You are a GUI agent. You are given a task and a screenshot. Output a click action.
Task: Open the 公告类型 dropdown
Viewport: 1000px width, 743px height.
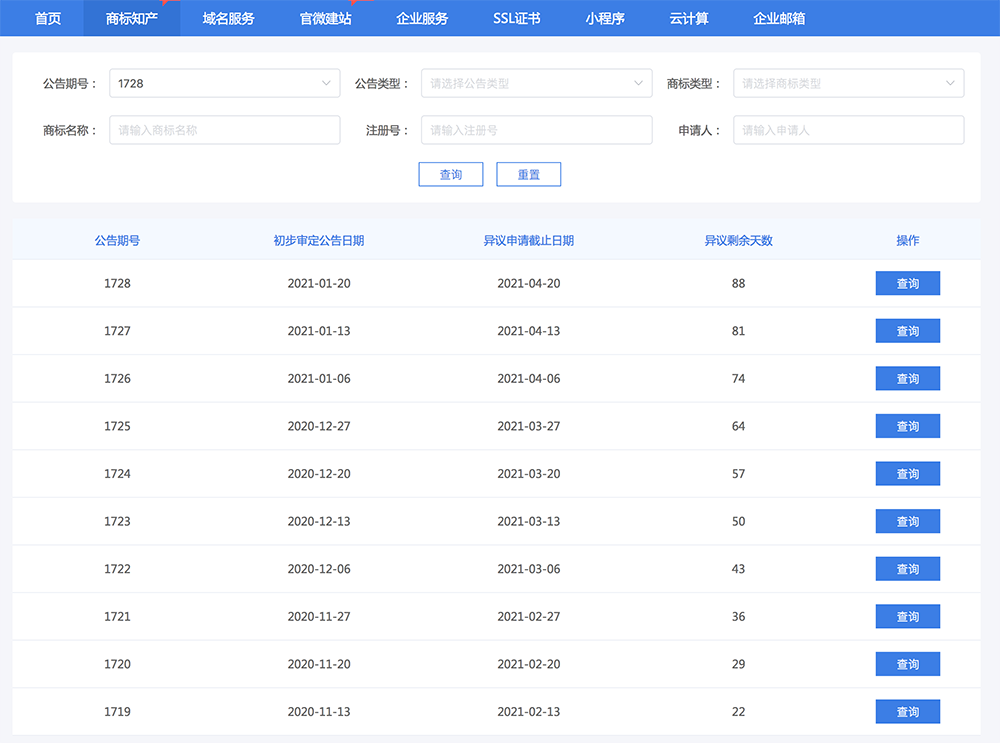tap(536, 84)
